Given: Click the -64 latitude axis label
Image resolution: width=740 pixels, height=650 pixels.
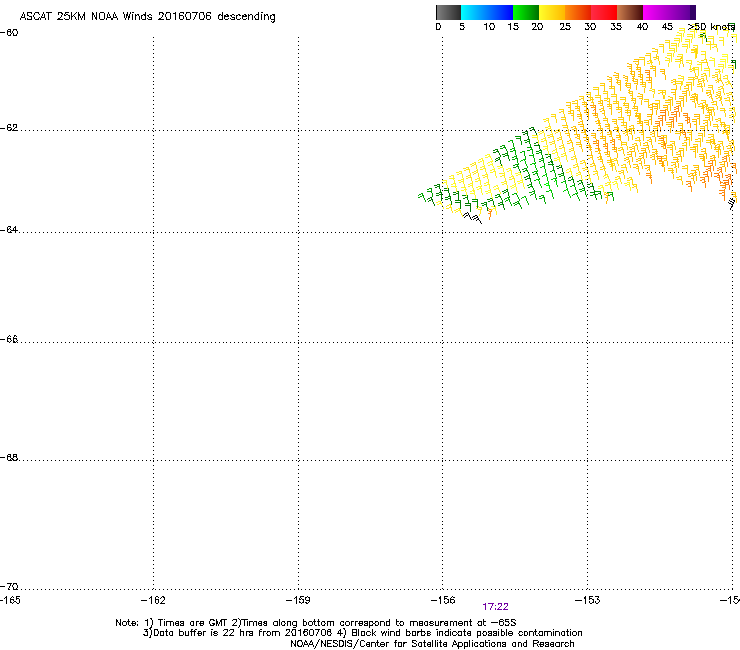Looking at the screenshot, I should click(9, 230).
